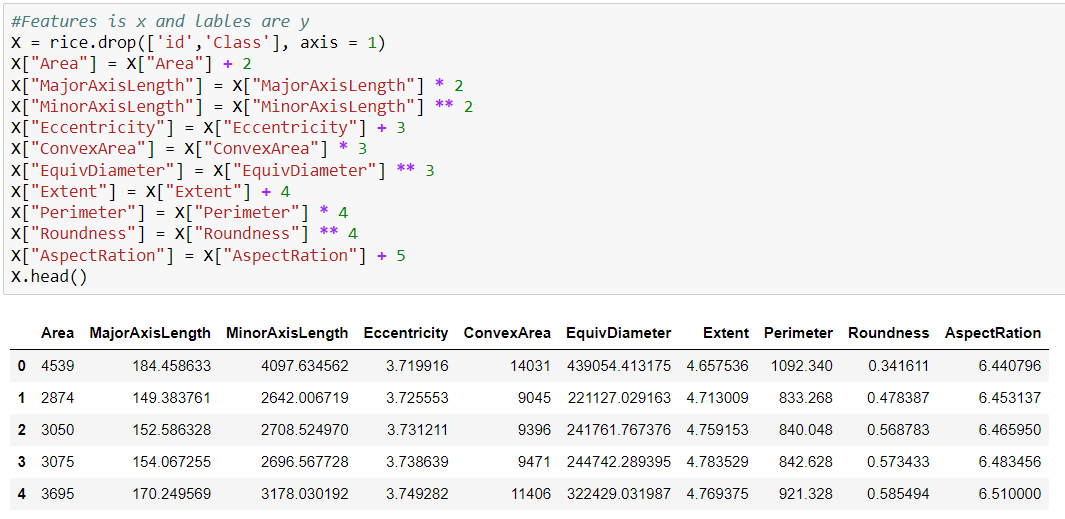Select Perimeter value 840.048
Image resolution: width=1065 pixels, height=519 pixels.
coord(806,430)
